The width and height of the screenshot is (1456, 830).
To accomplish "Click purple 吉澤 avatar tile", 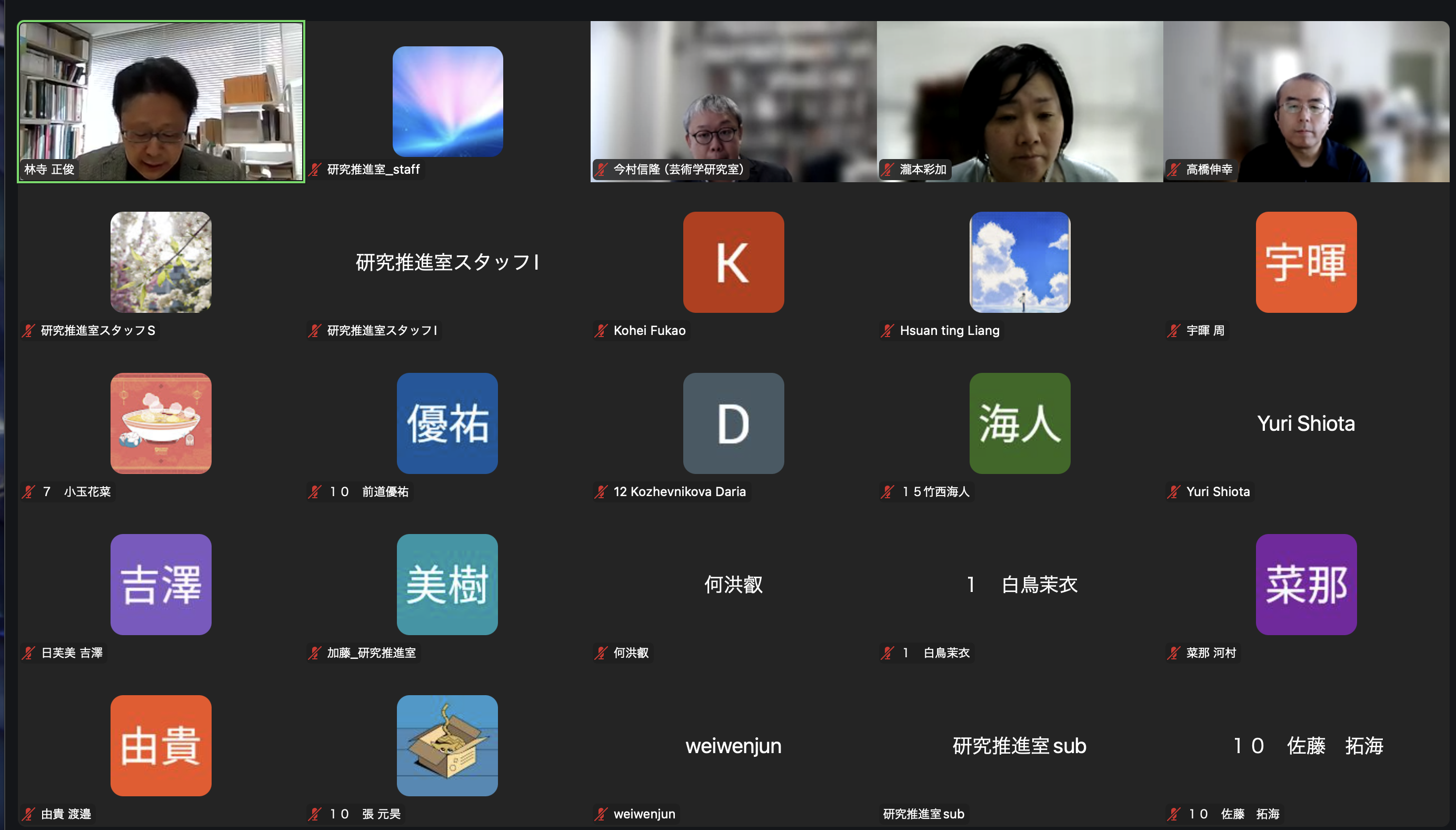I will pyautogui.click(x=161, y=584).
